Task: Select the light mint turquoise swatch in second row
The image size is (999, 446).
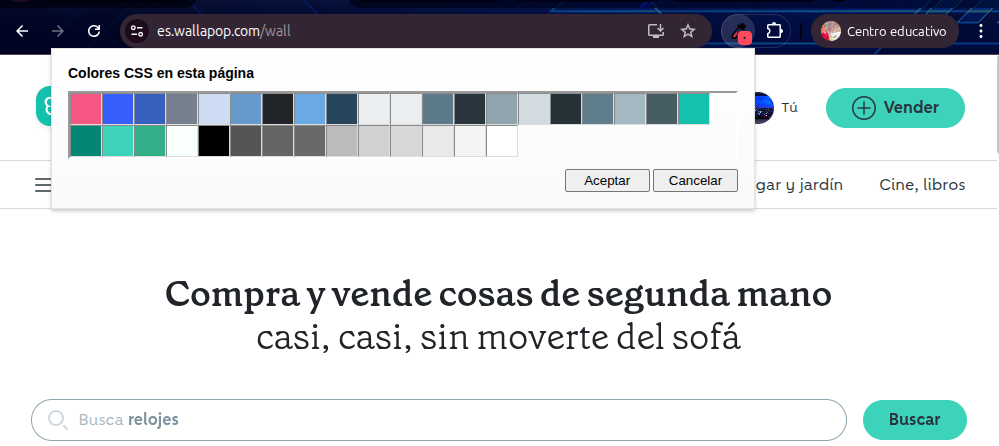Action: (x=118, y=141)
